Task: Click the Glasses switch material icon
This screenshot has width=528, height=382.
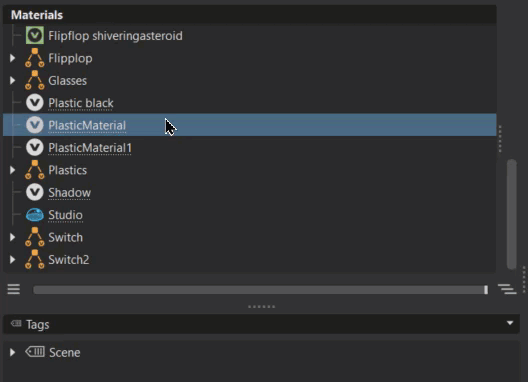Action: tap(35, 80)
